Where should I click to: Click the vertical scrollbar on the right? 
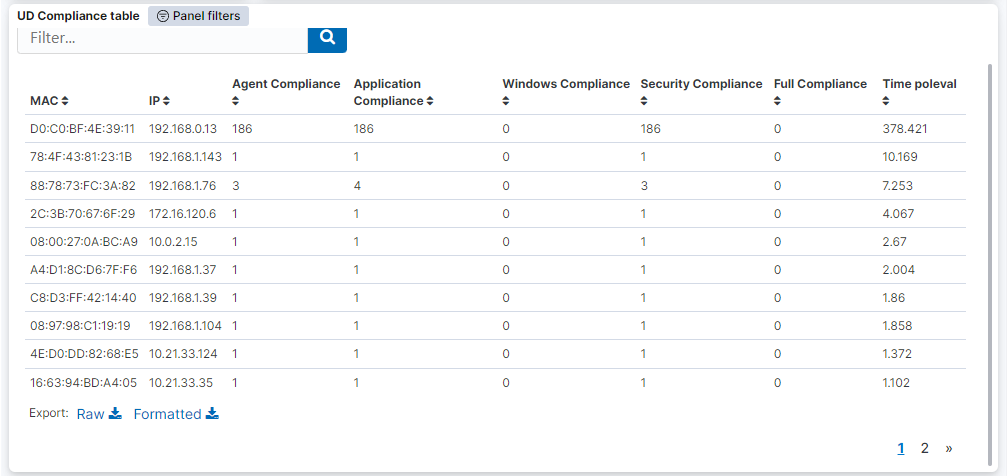(x=990, y=200)
